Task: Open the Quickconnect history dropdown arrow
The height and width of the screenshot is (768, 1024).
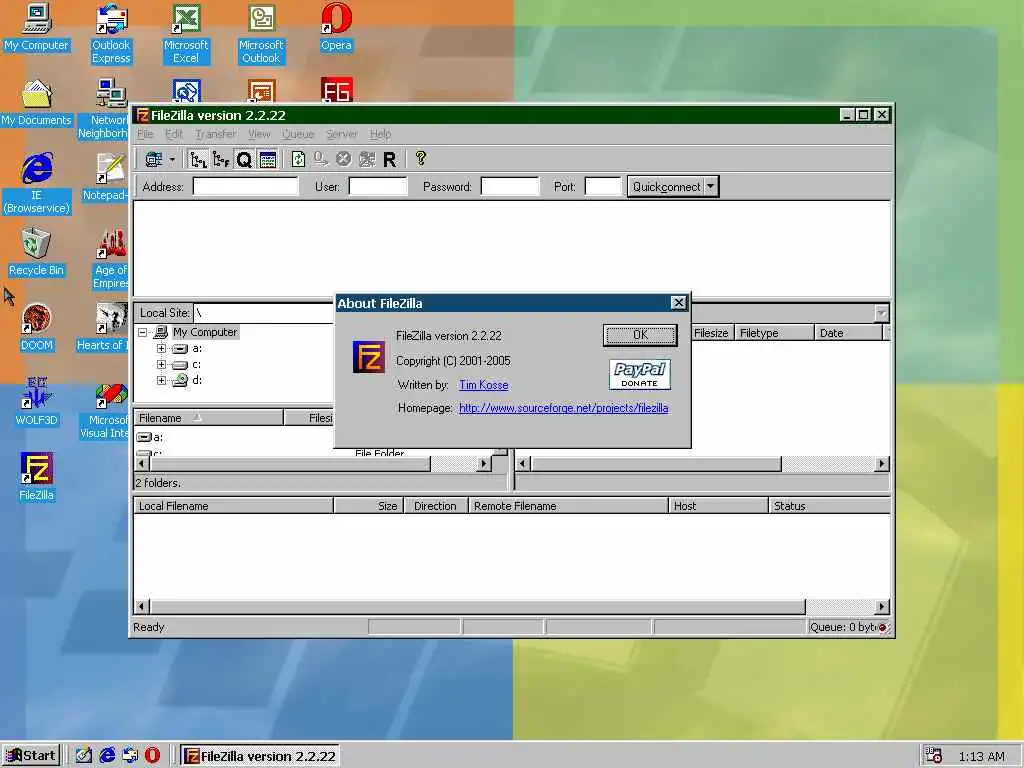Action: pyautogui.click(x=711, y=187)
